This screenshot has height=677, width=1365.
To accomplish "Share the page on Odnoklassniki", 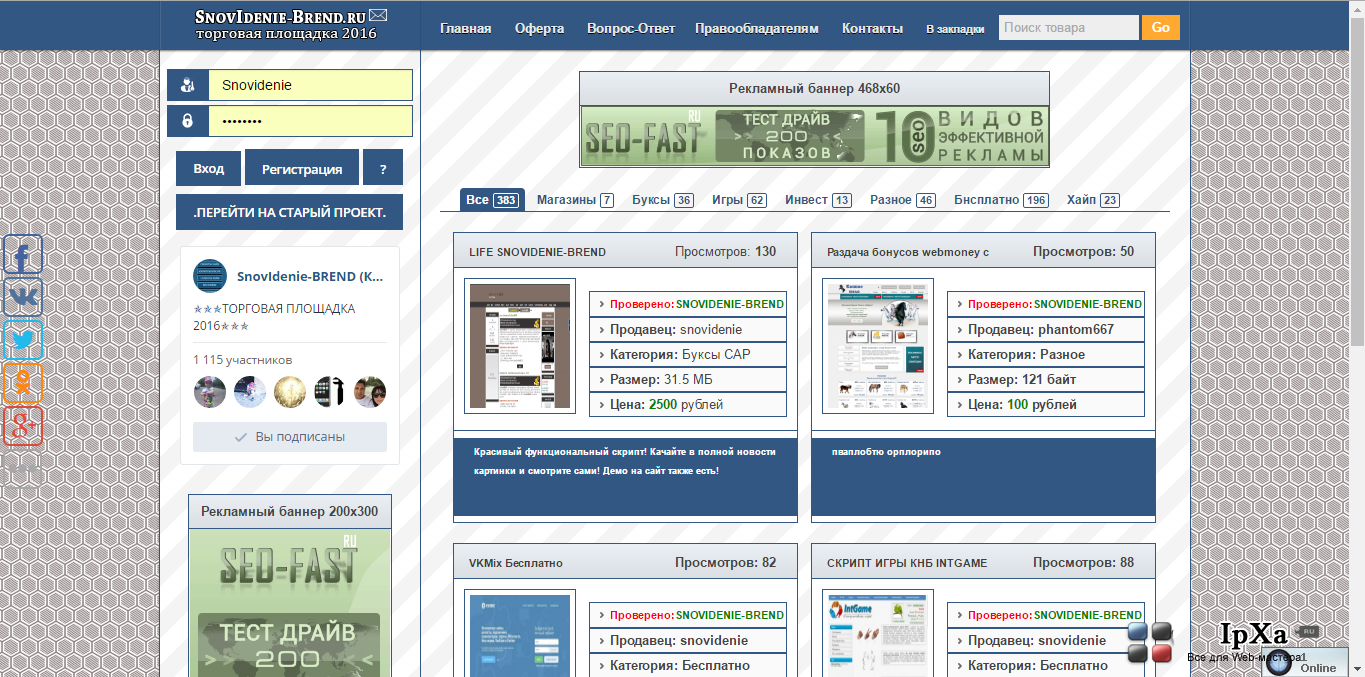I will click(x=23, y=383).
